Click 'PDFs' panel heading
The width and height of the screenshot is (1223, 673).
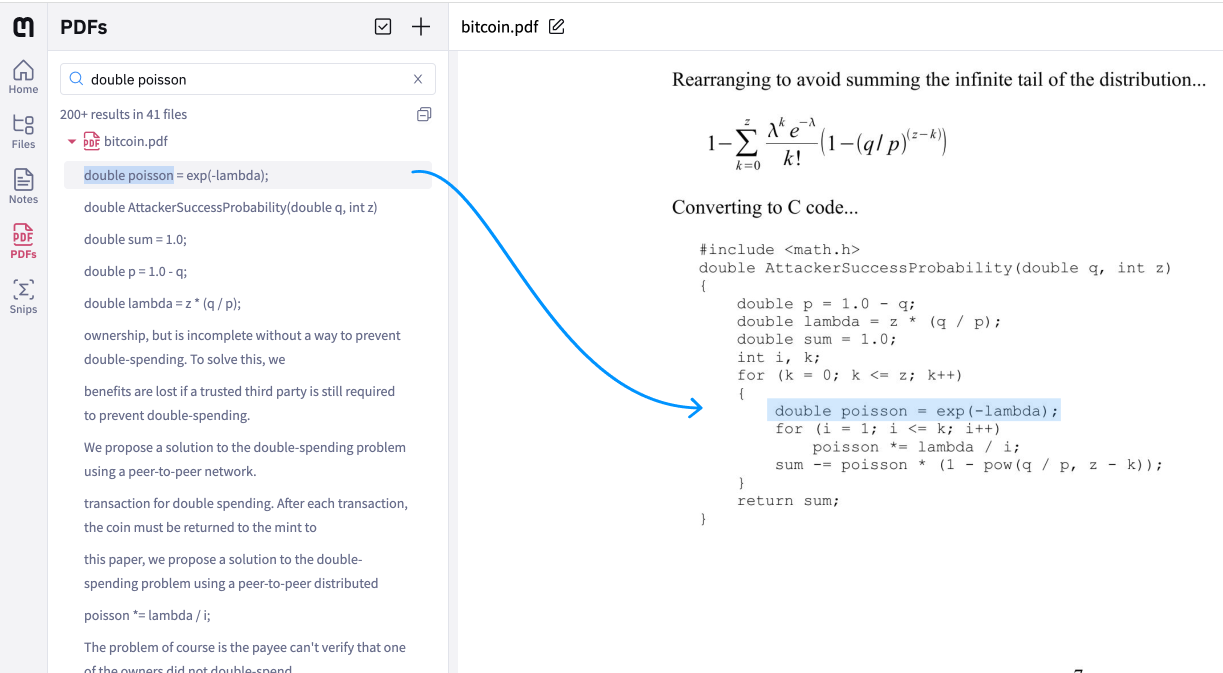pyautogui.click(x=84, y=27)
